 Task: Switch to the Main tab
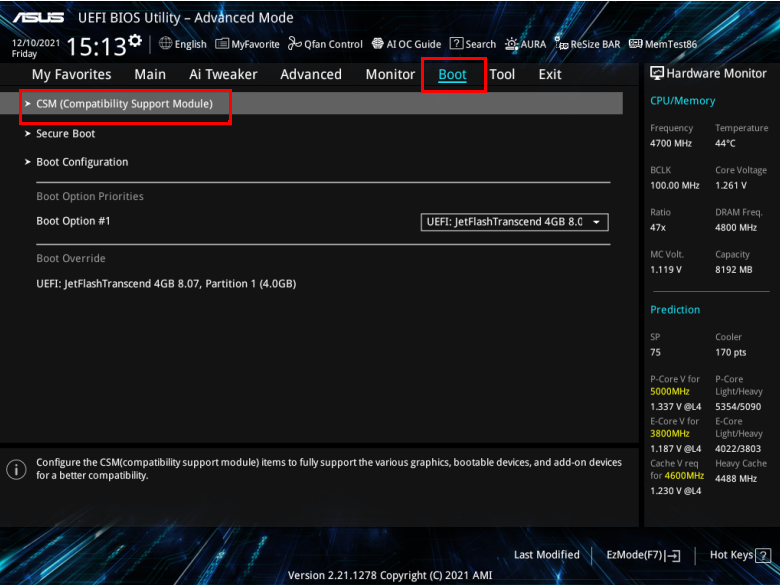coord(150,75)
